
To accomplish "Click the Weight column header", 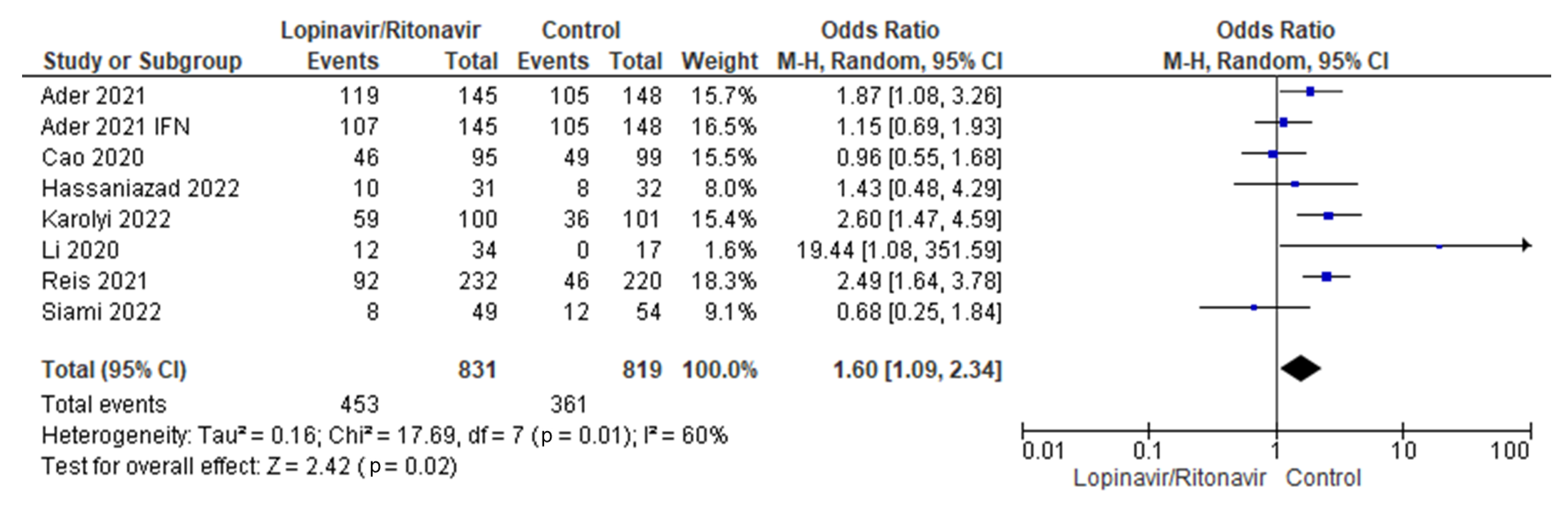I will tap(719, 61).
